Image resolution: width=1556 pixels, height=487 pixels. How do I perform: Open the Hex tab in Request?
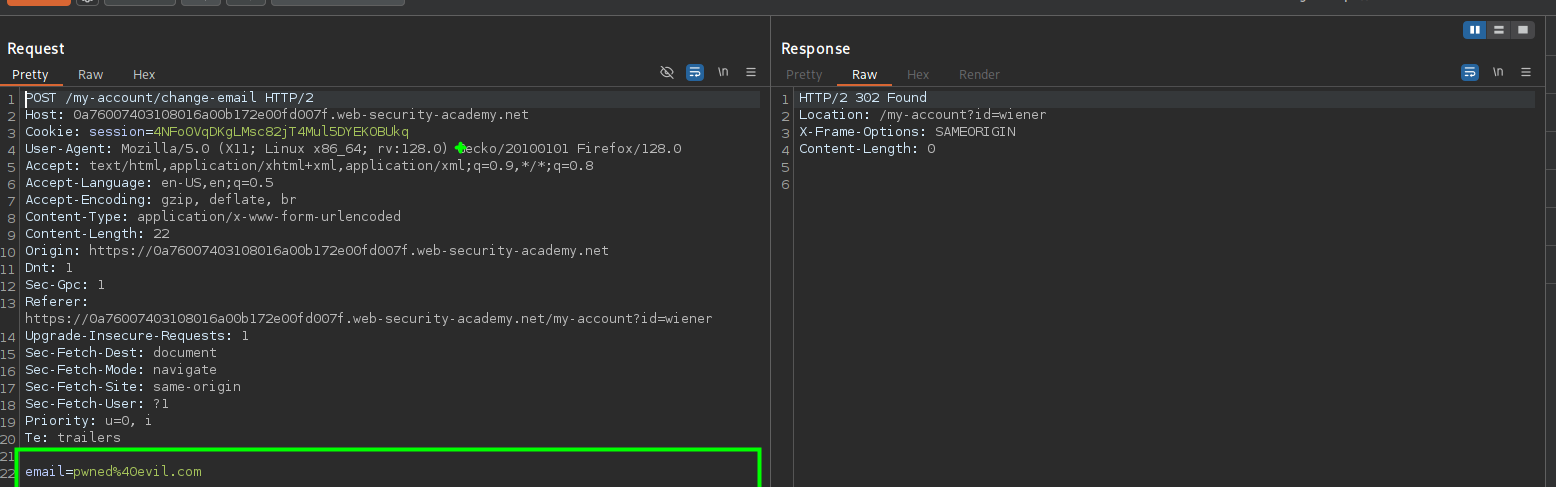coord(144,75)
